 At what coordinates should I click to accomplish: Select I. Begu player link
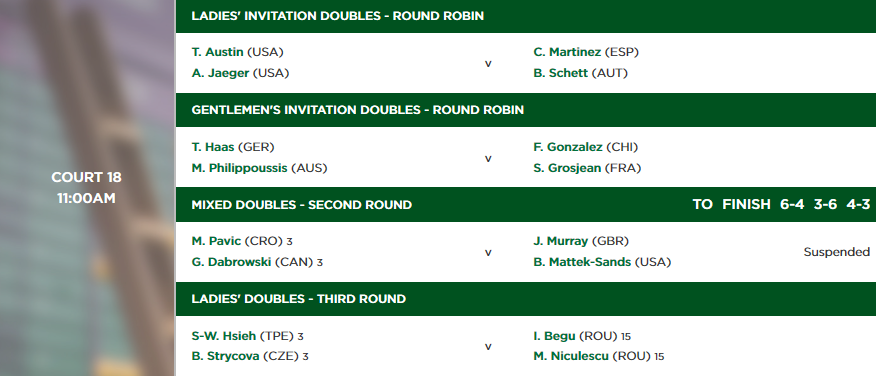554,336
